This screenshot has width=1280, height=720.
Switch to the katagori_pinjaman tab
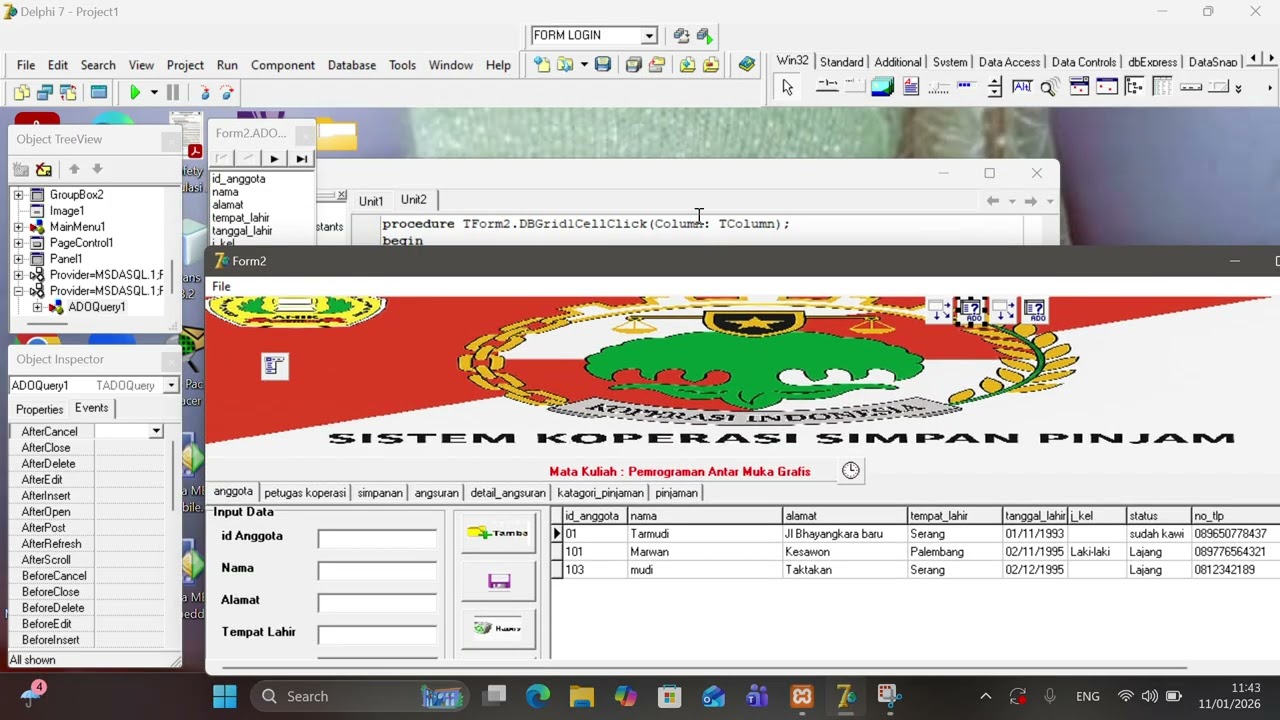[x=601, y=493]
